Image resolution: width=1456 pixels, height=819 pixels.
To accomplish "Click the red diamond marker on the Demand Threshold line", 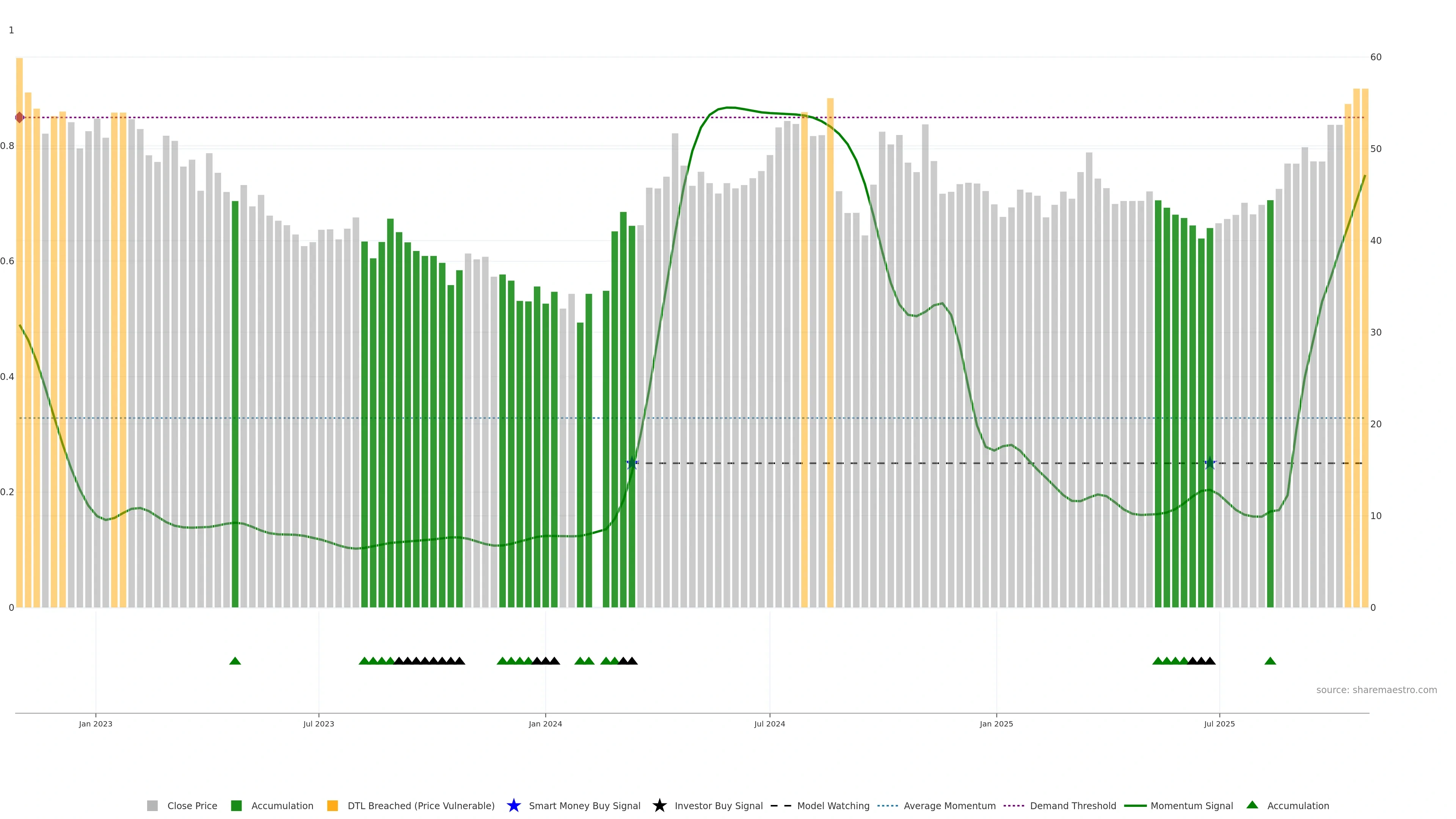I will [x=20, y=118].
